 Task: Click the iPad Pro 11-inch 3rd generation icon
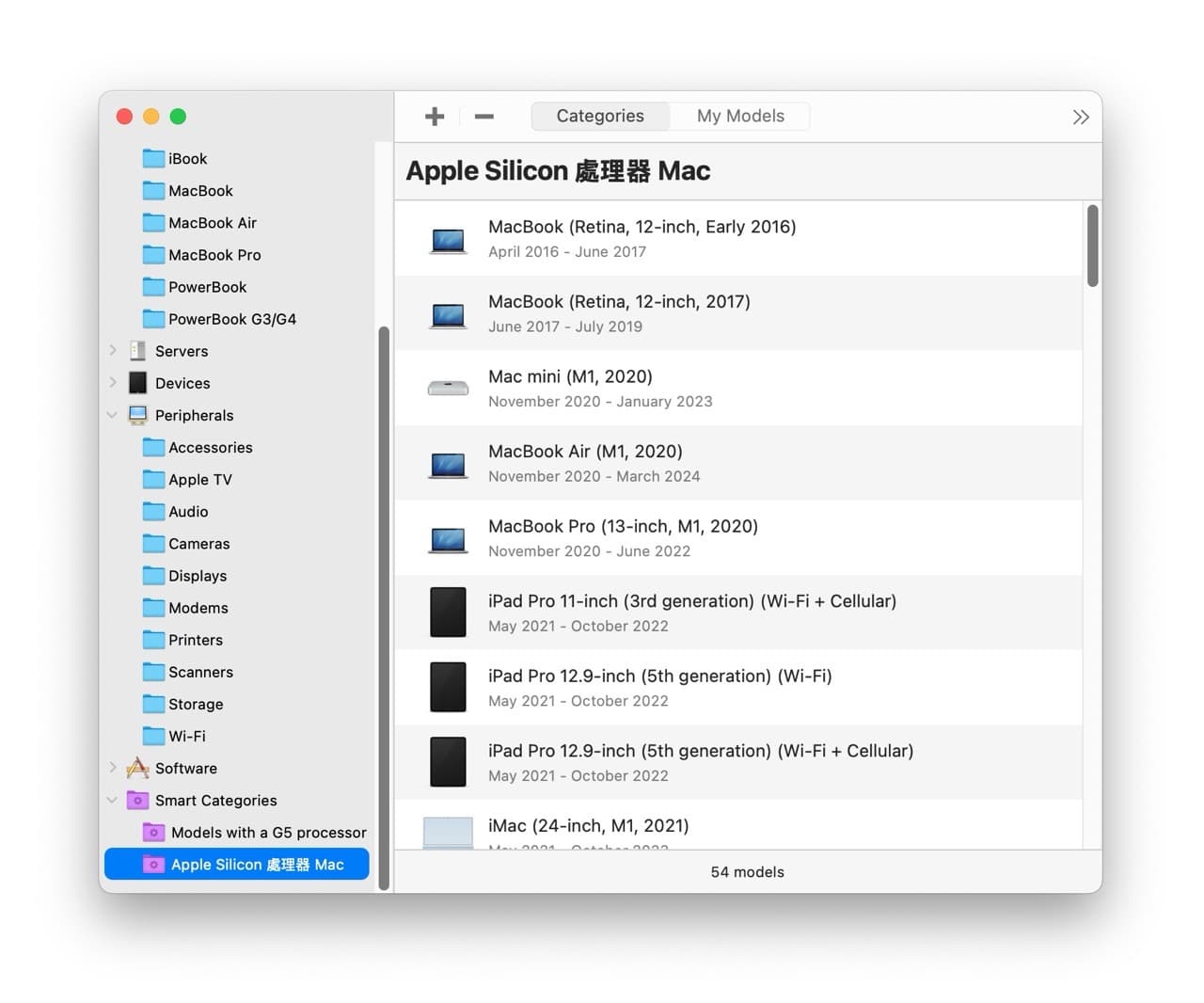(x=448, y=613)
